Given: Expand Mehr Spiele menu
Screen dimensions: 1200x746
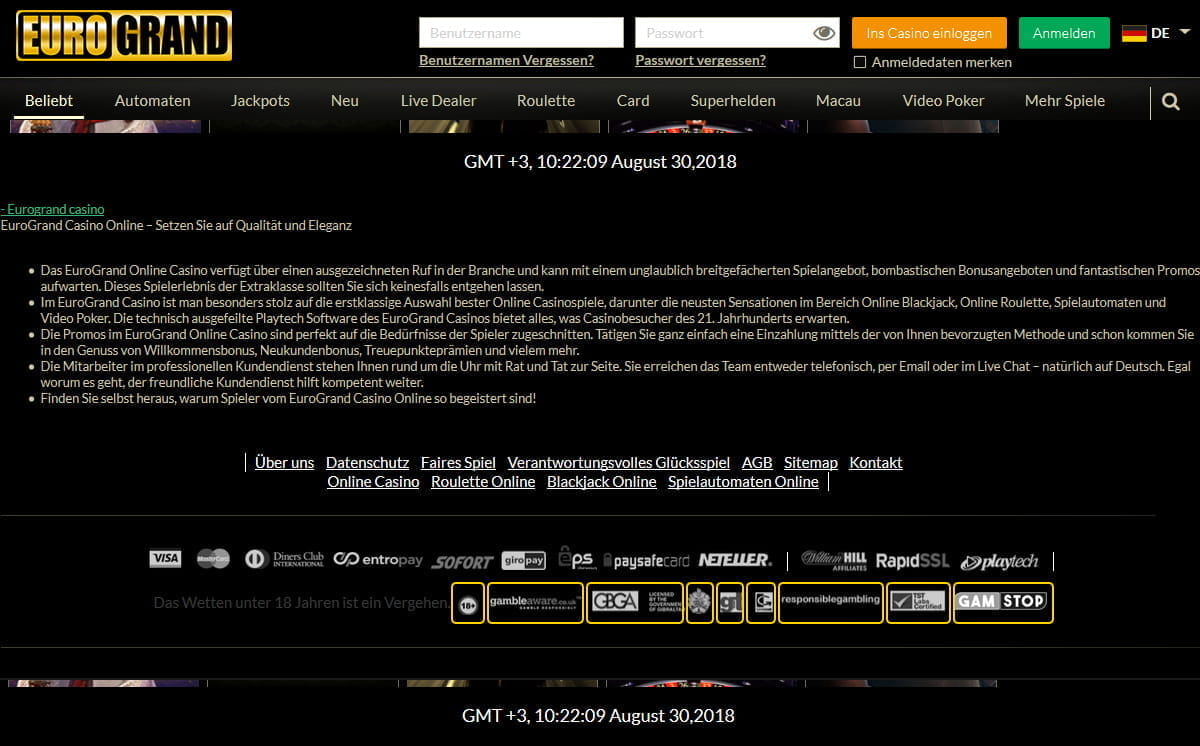Looking at the screenshot, I should coord(1065,100).
